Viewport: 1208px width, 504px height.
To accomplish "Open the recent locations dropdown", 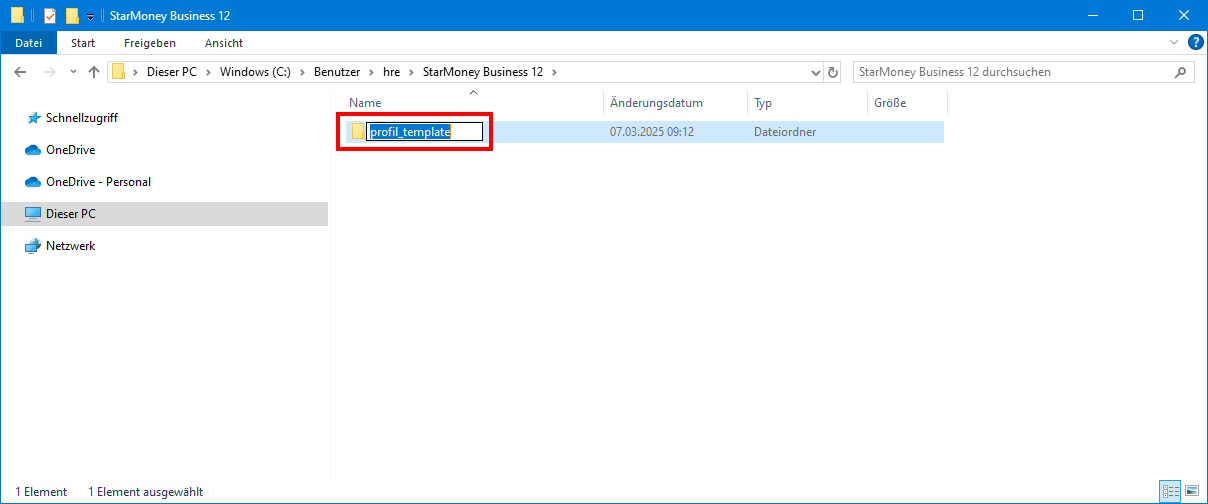I will [73, 72].
